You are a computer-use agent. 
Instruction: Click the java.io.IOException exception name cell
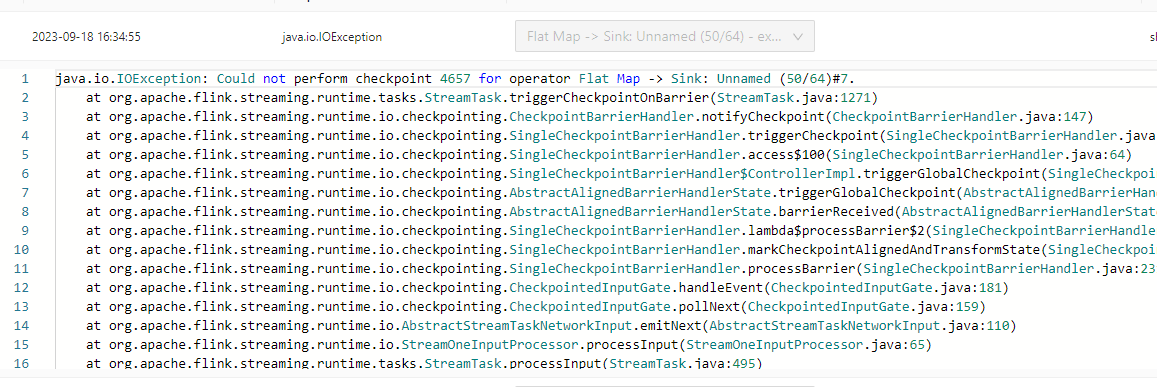click(332, 36)
